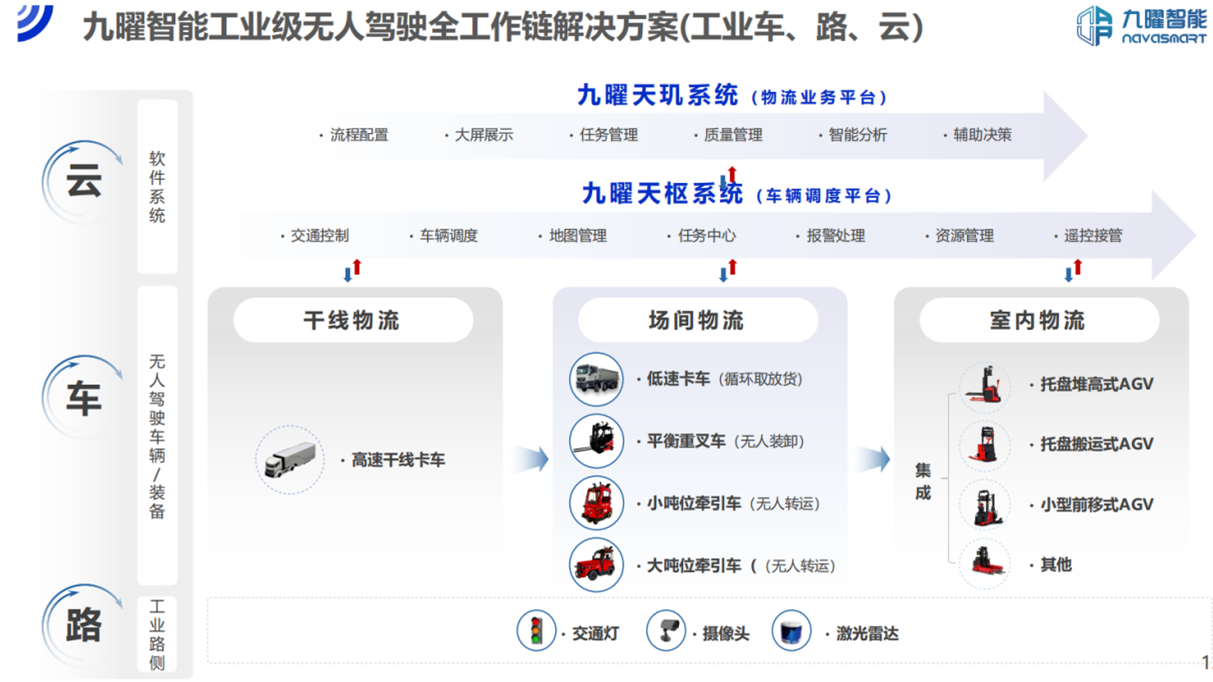Select the blue lidar sensor icon
This screenshot has width=1213, height=682.
click(791, 632)
